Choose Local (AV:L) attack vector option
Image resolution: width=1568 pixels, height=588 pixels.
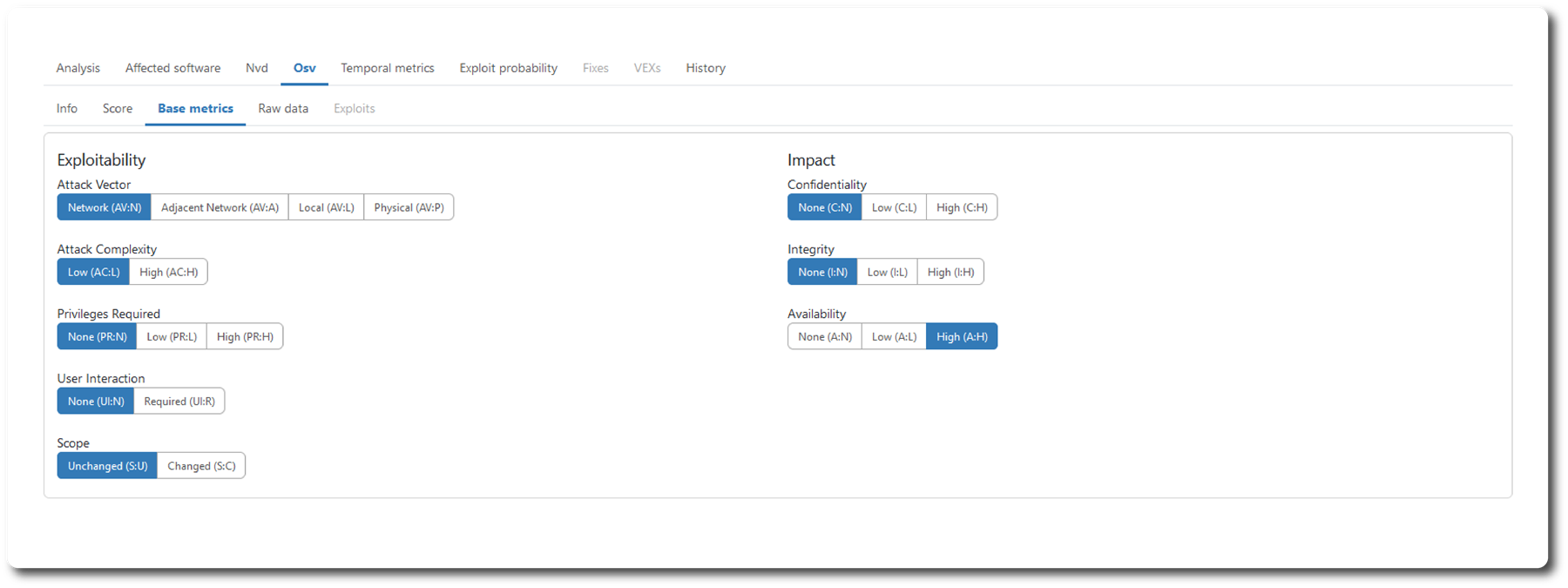[326, 207]
